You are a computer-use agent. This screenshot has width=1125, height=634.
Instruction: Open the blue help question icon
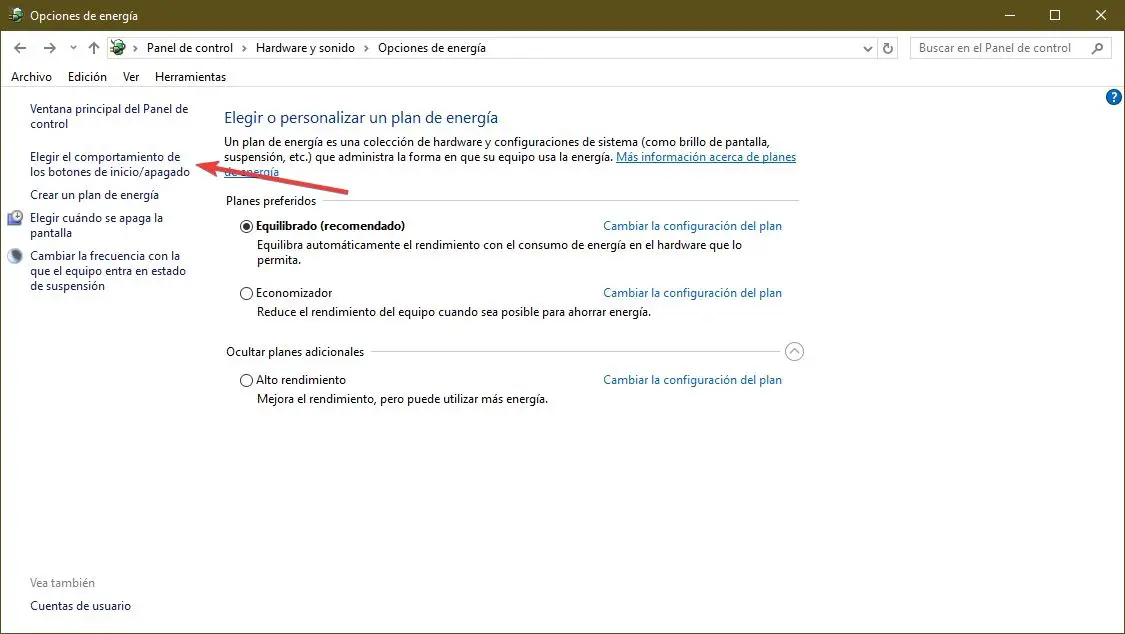pyautogui.click(x=1113, y=97)
